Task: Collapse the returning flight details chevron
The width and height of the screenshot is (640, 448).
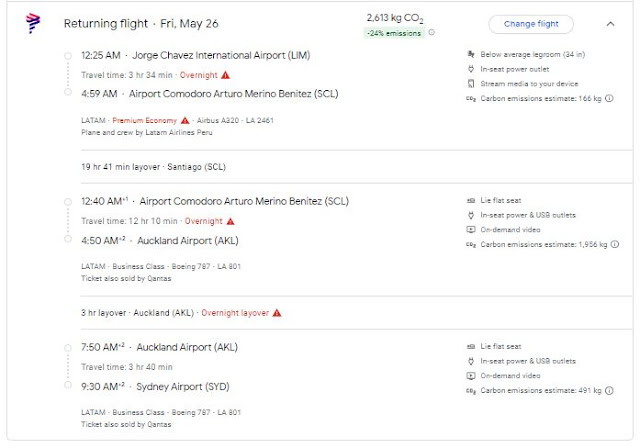Action: click(x=610, y=23)
